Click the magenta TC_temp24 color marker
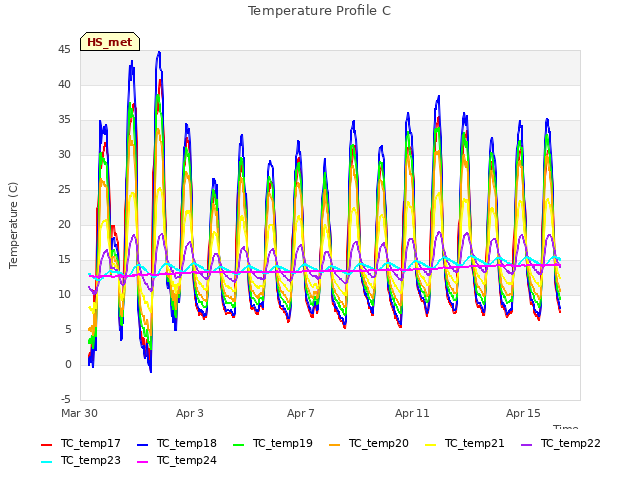The height and width of the screenshot is (480, 640). 142,462
